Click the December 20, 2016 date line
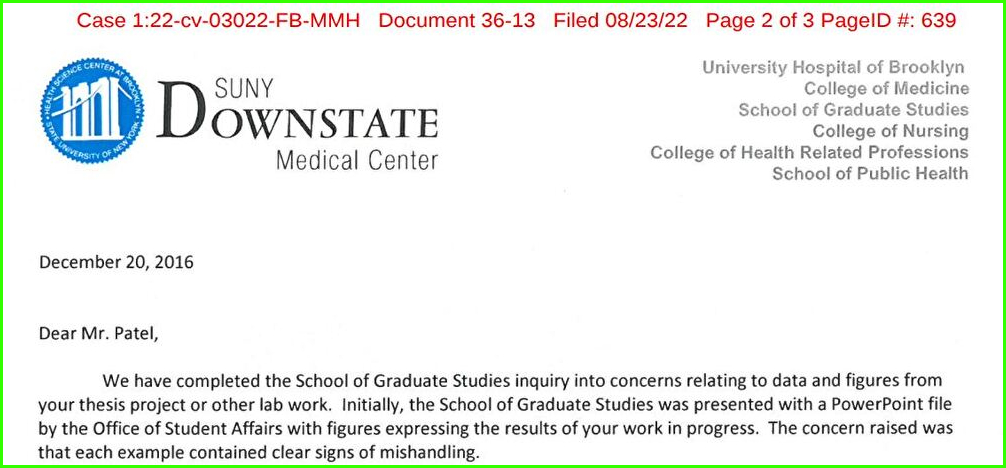This screenshot has width=1006, height=468. [x=116, y=263]
